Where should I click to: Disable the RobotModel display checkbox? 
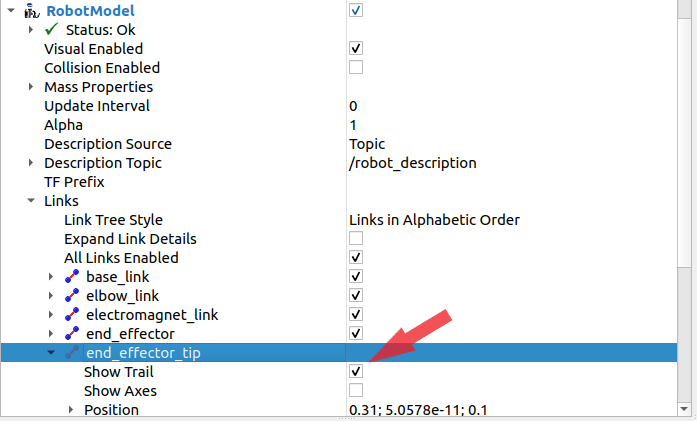click(x=356, y=10)
